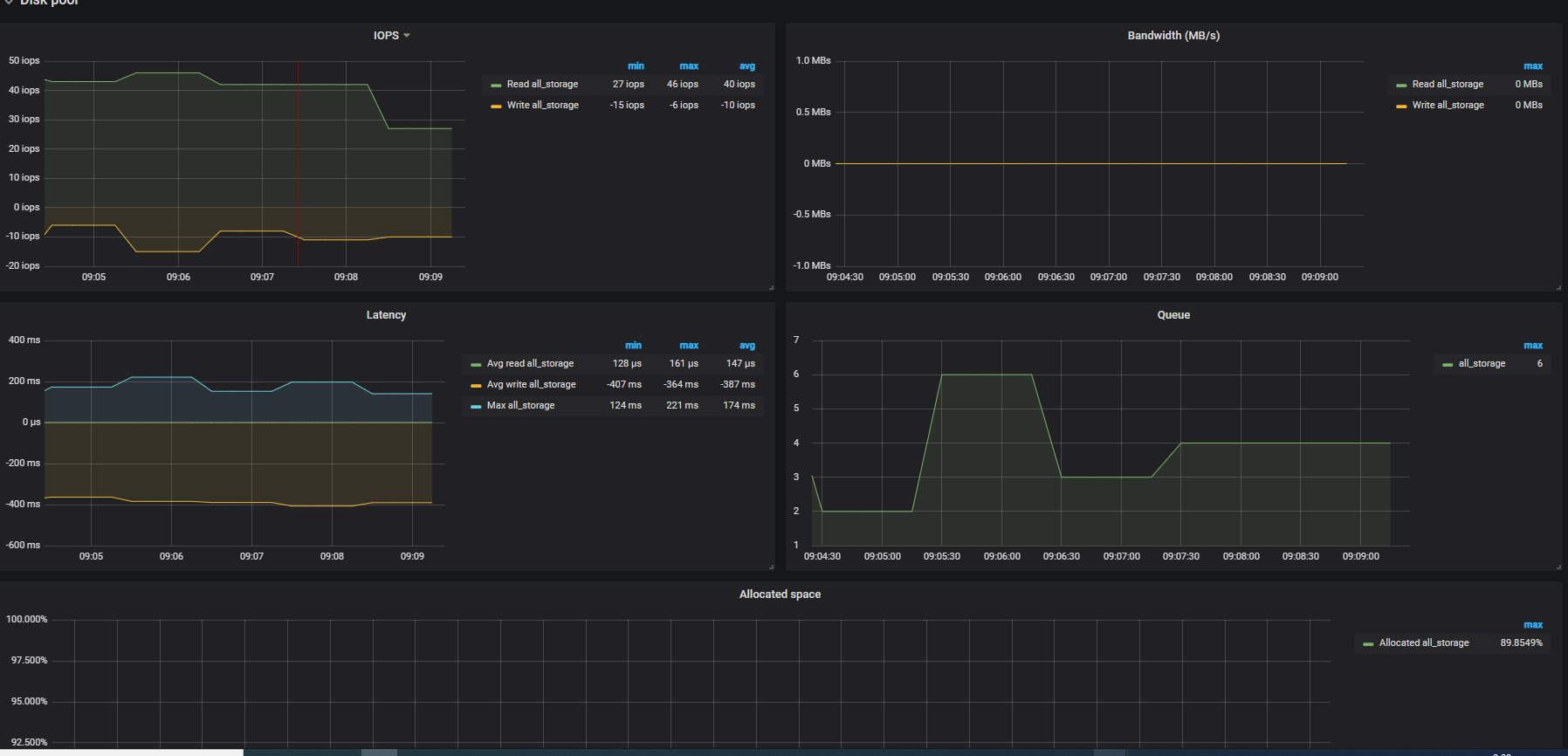This screenshot has width=1568, height=756.
Task: Sort Allocated space legend by max column
Action: [x=1533, y=625]
